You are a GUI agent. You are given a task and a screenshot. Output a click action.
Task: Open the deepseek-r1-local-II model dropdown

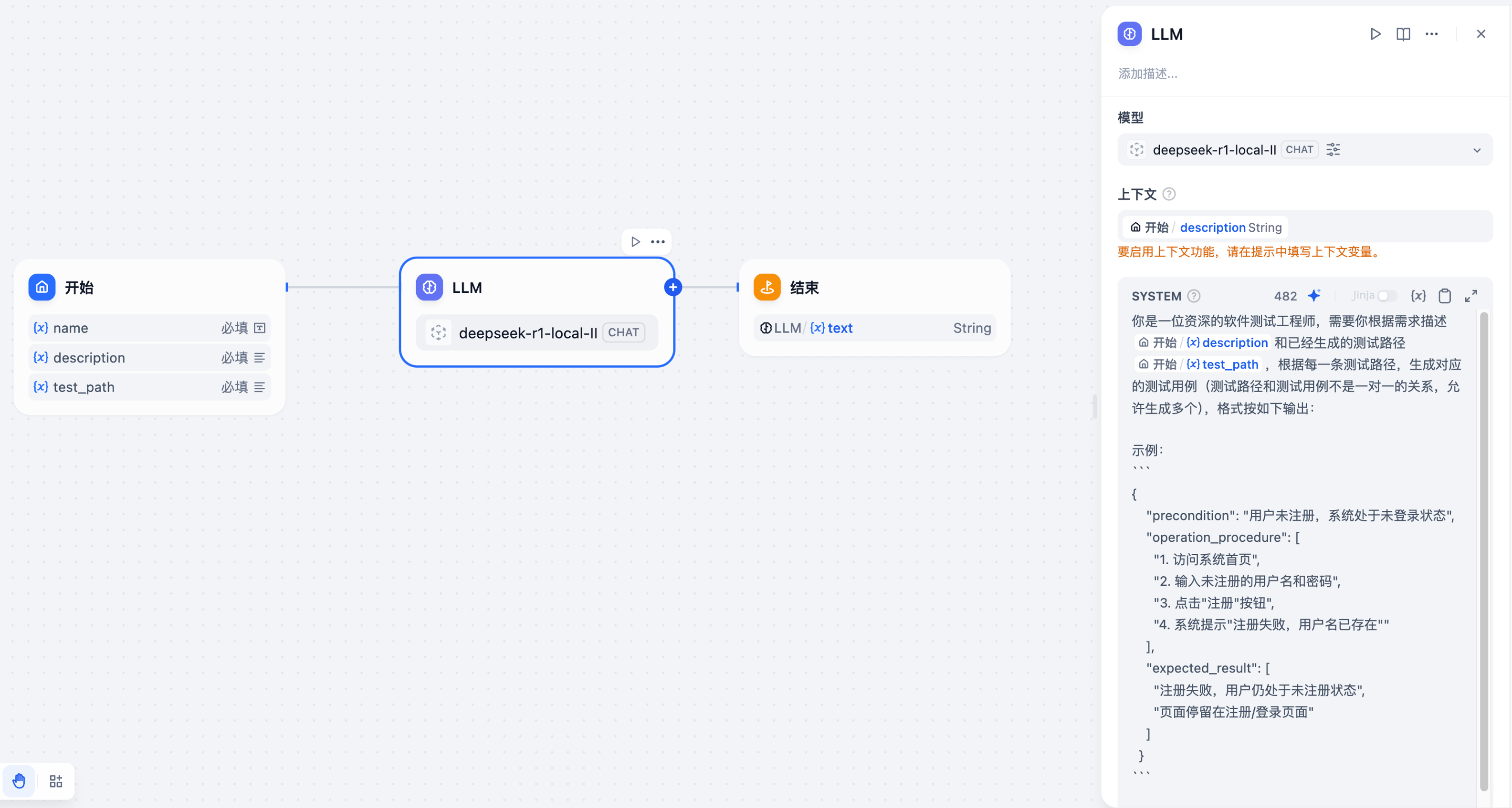[x=1305, y=150]
